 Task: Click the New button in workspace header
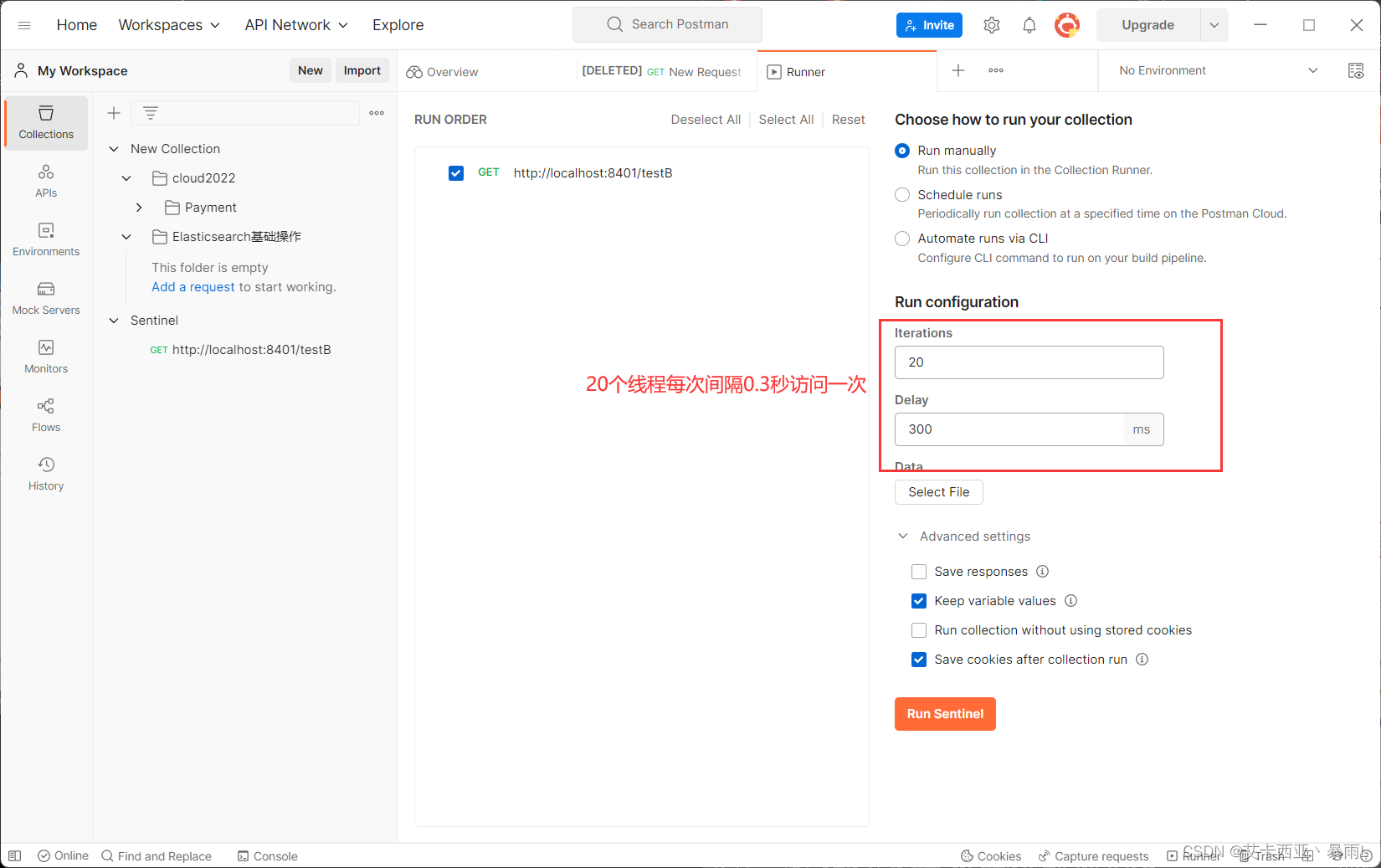coord(311,71)
